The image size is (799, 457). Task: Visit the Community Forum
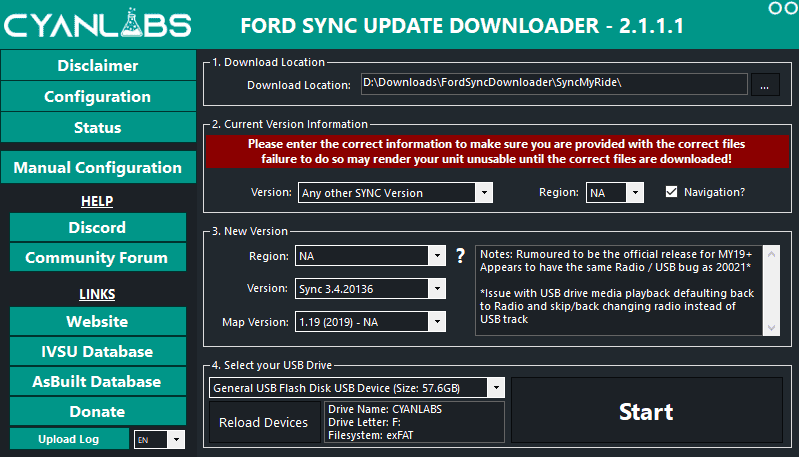pos(97,257)
